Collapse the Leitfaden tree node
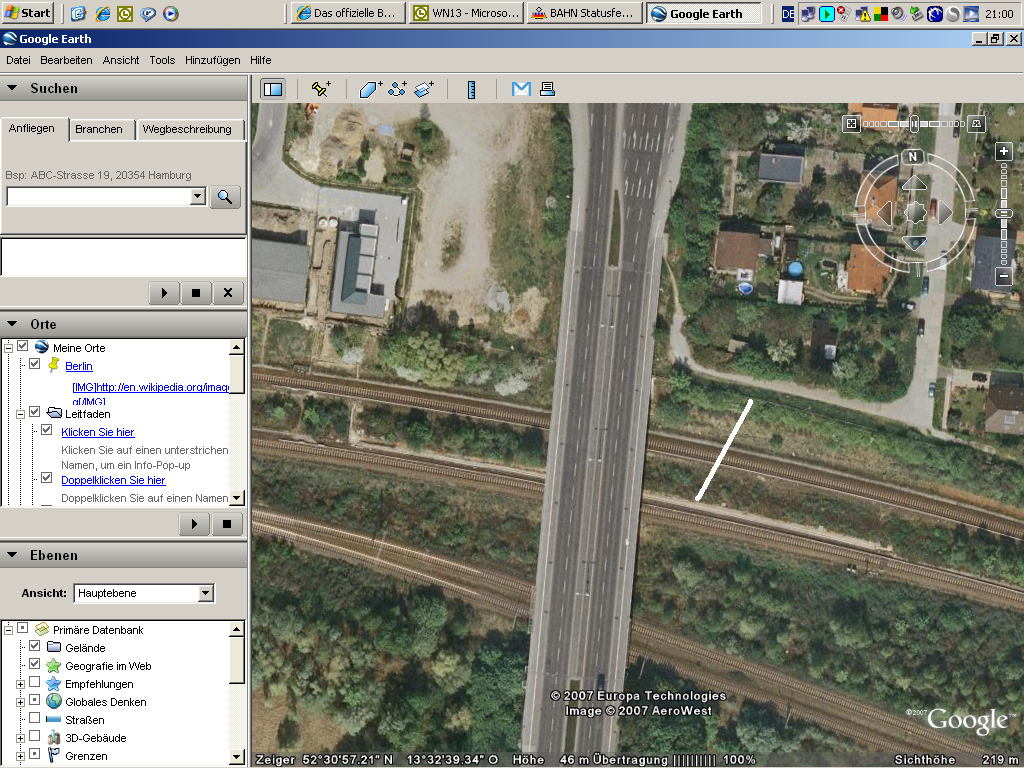Image resolution: width=1024 pixels, height=768 pixels. 20,414
